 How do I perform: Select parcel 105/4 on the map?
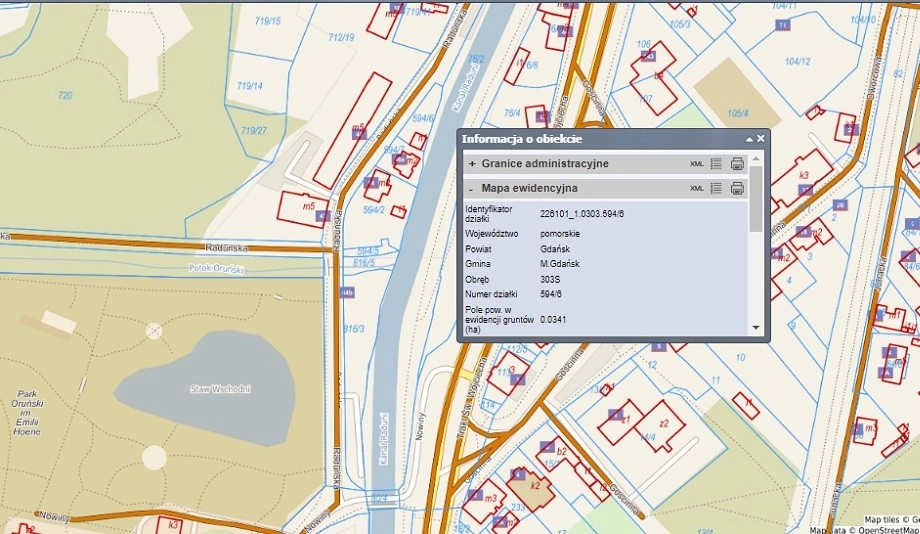coord(738,113)
